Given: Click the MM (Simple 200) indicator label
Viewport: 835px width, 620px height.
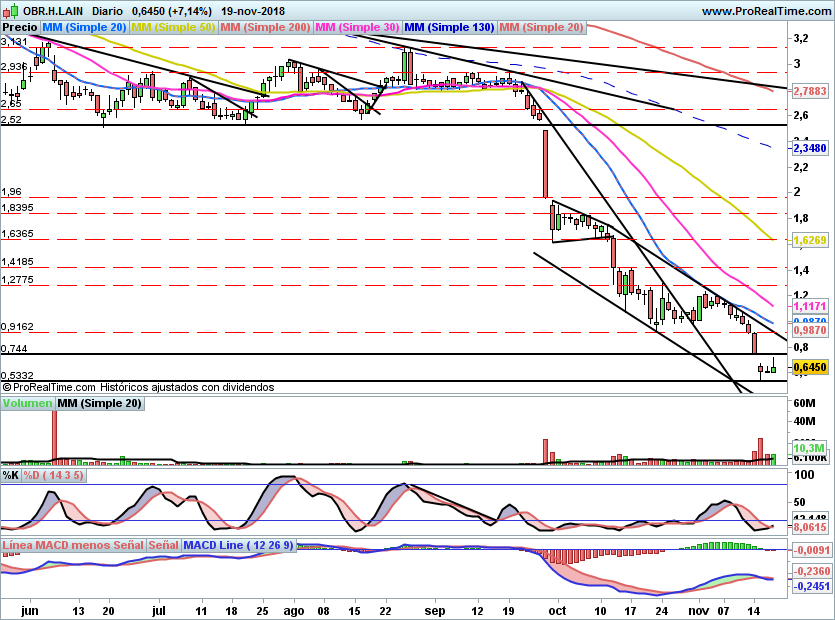Looking at the screenshot, I should pyautogui.click(x=265, y=27).
